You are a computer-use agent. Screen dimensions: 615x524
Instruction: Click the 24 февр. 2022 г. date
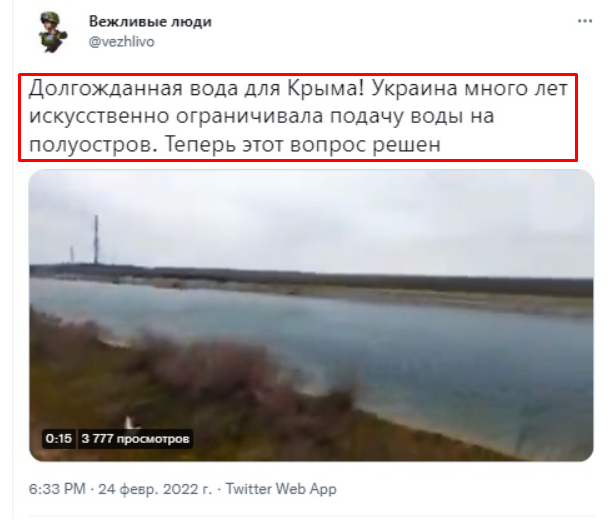point(155,489)
